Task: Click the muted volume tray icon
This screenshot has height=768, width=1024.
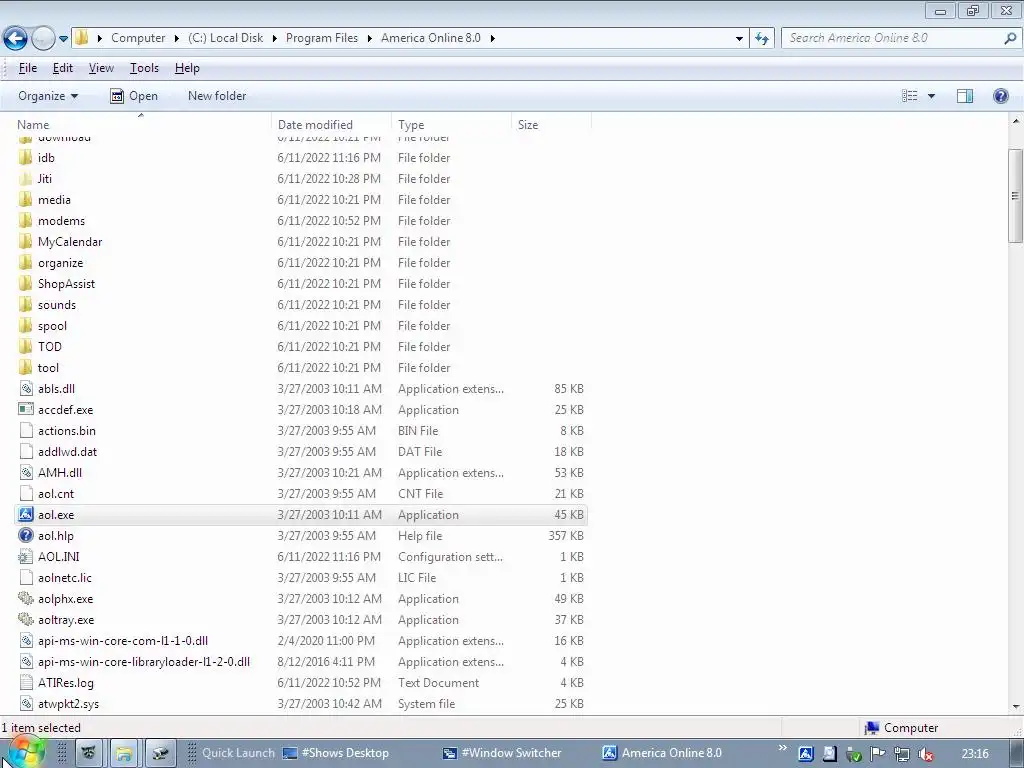Action: tap(925, 754)
